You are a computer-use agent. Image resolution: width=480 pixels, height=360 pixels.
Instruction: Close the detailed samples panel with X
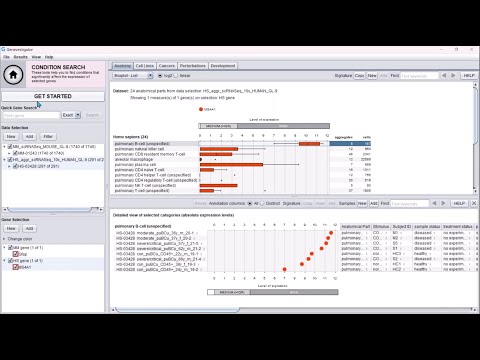(x=474, y=203)
